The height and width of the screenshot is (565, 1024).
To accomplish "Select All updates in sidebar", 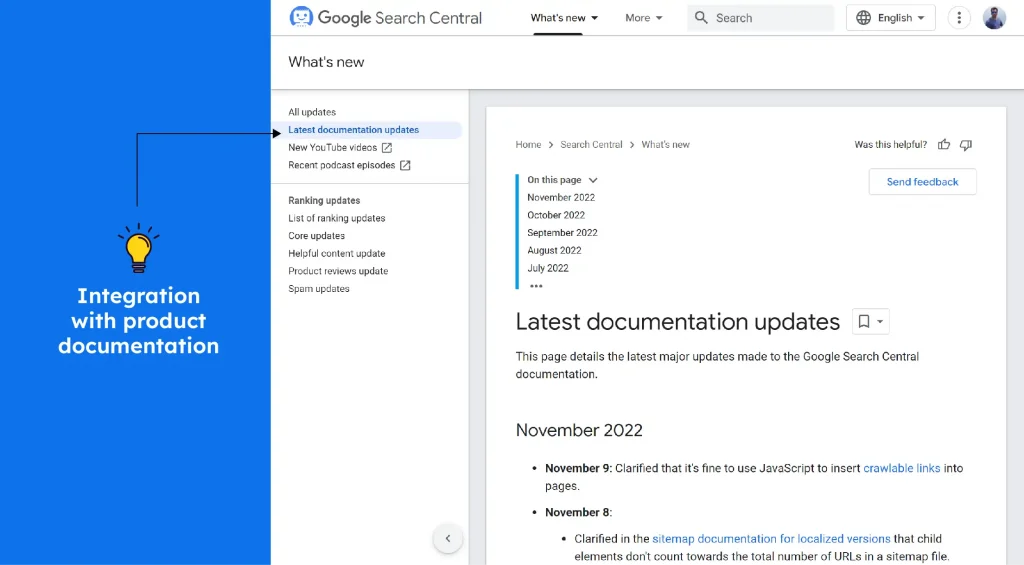I will coord(312,112).
